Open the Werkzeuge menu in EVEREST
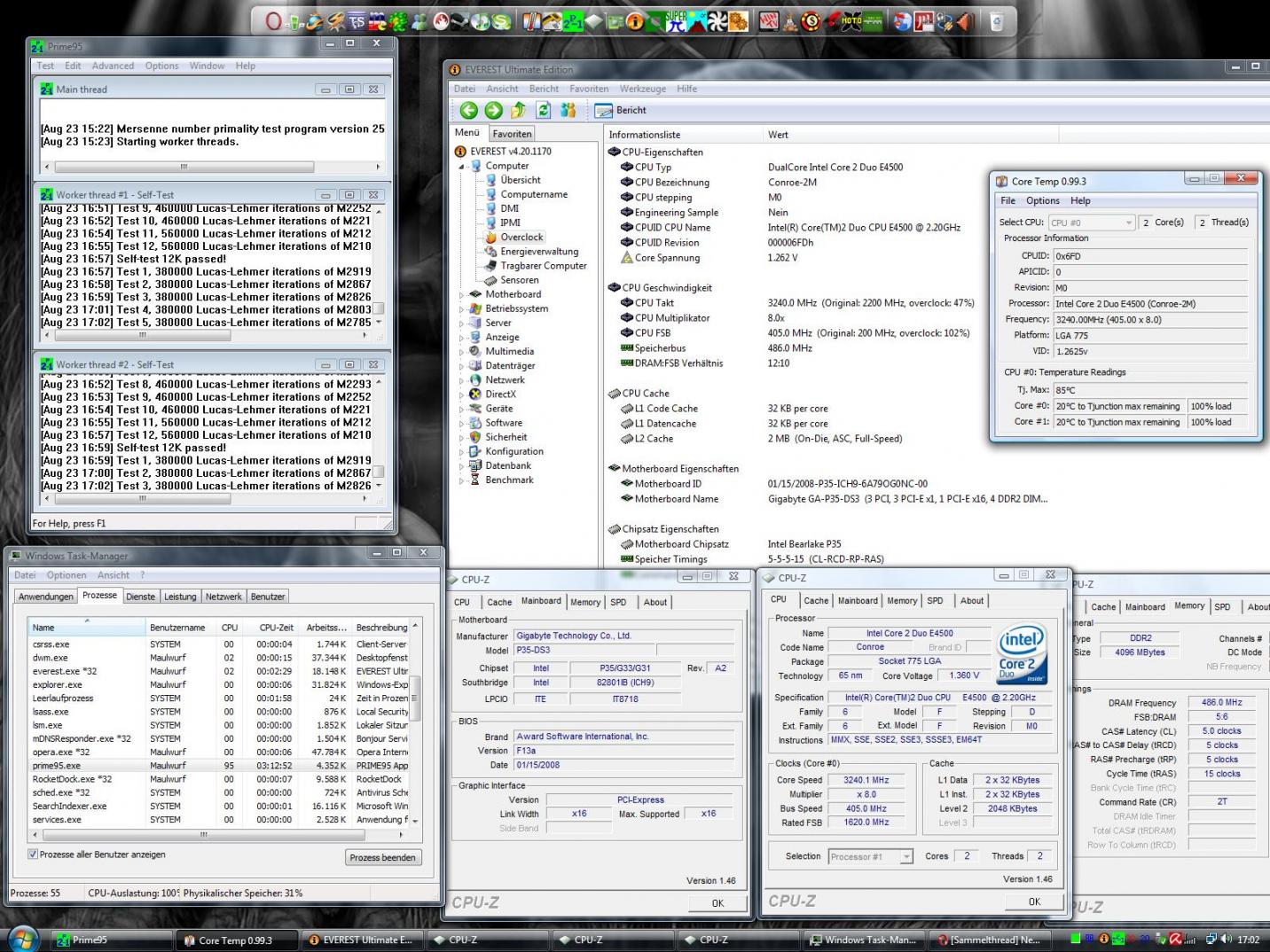 tap(642, 89)
